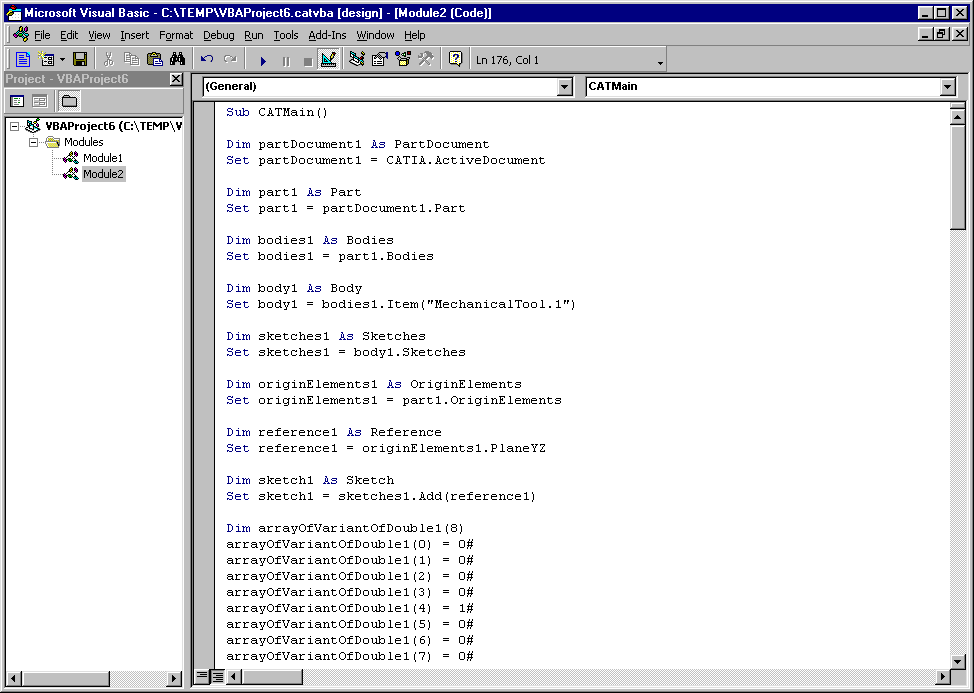Select the VBAProject6 root project item
This screenshot has height=693, width=974.
click(114, 126)
